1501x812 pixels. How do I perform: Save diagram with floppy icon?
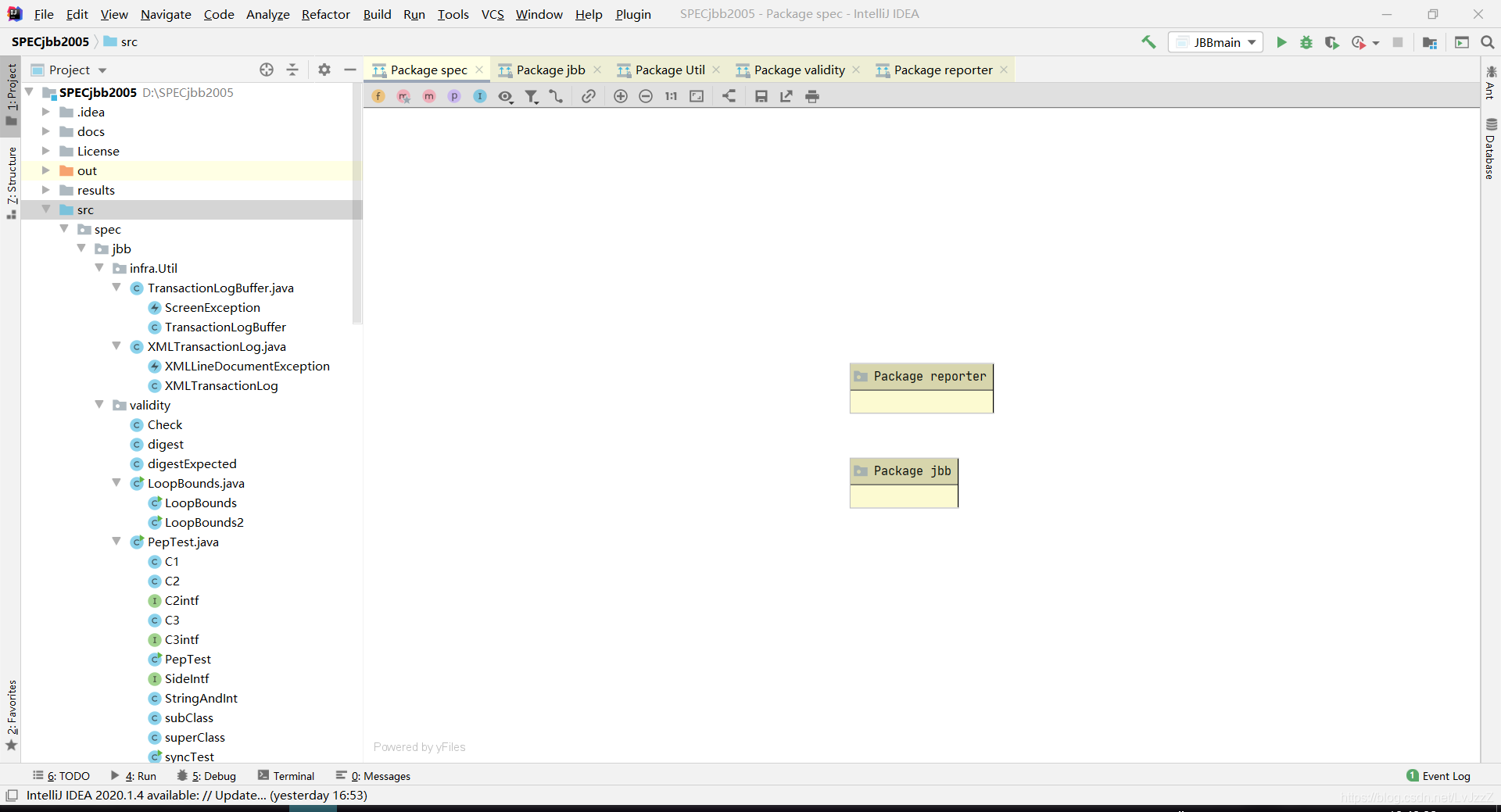[761, 96]
